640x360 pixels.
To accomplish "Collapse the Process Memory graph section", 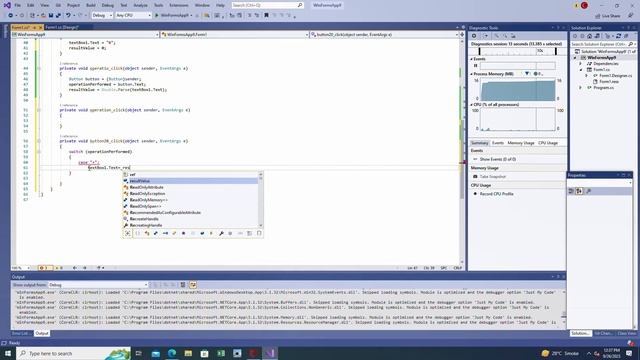I will [x=471, y=74].
